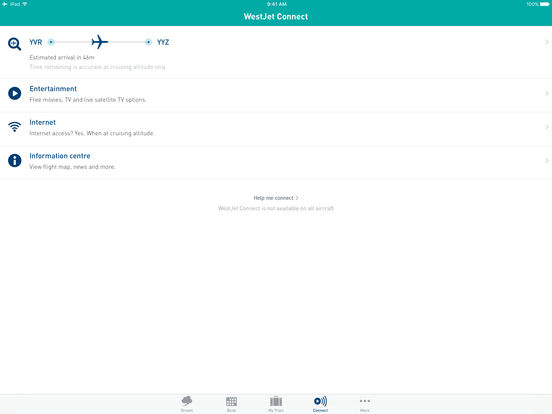This screenshot has height=414, width=552.
Task: Select the YVR origin dot marker
Action: 51,42
